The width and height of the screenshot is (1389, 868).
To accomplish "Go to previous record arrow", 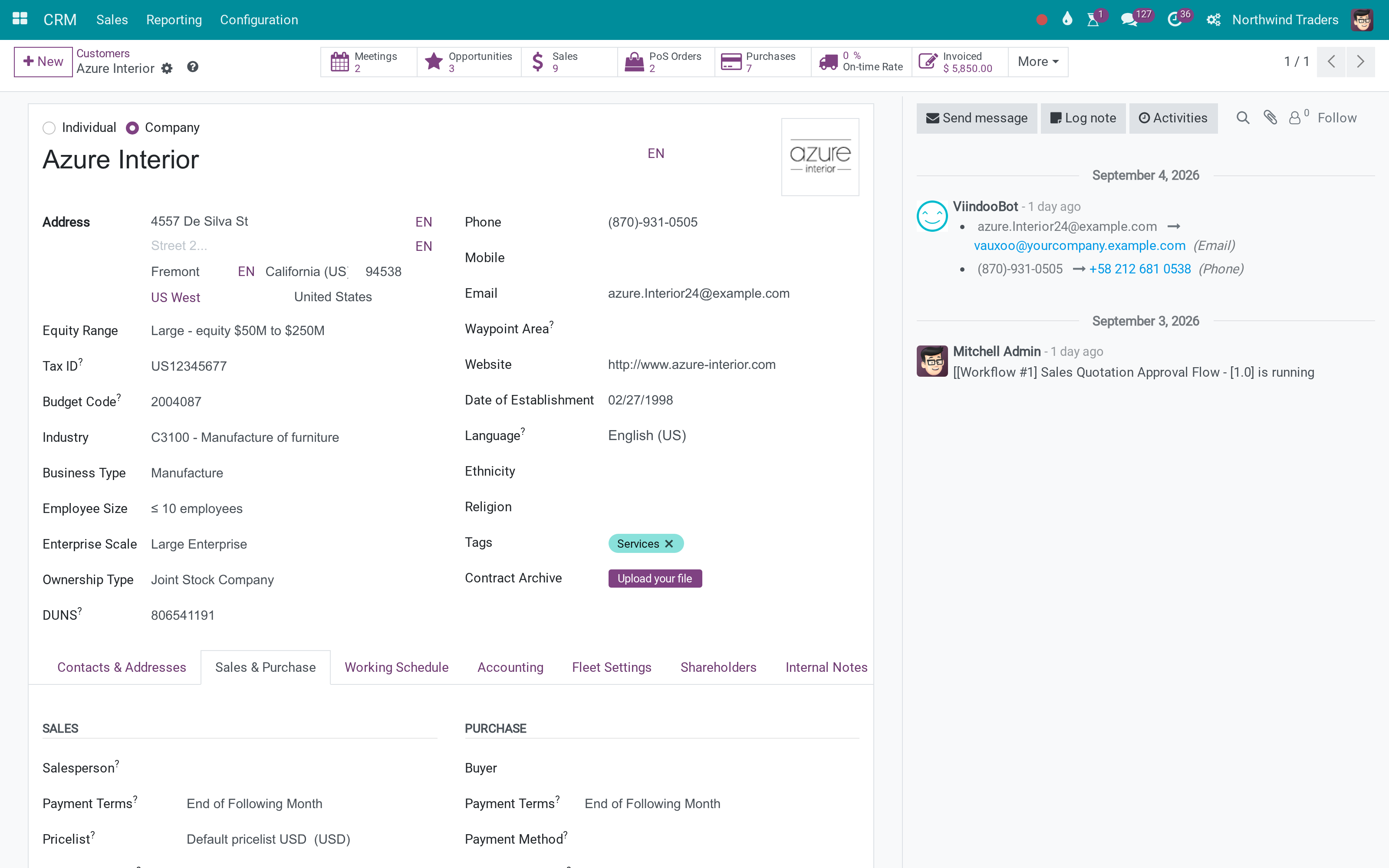I will coord(1332,62).
